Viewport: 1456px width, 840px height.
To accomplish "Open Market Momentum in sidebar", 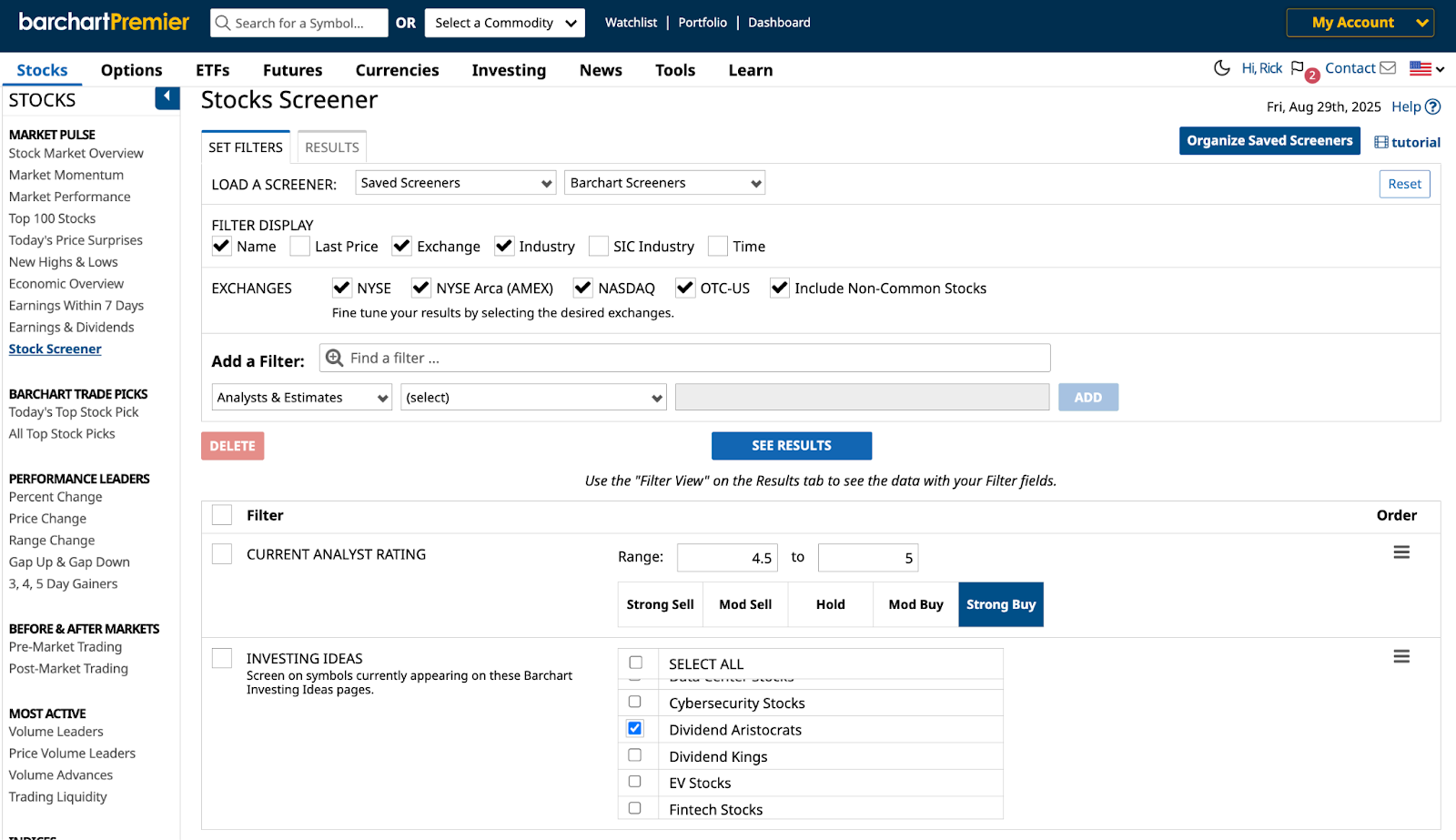I will [66, 175].
